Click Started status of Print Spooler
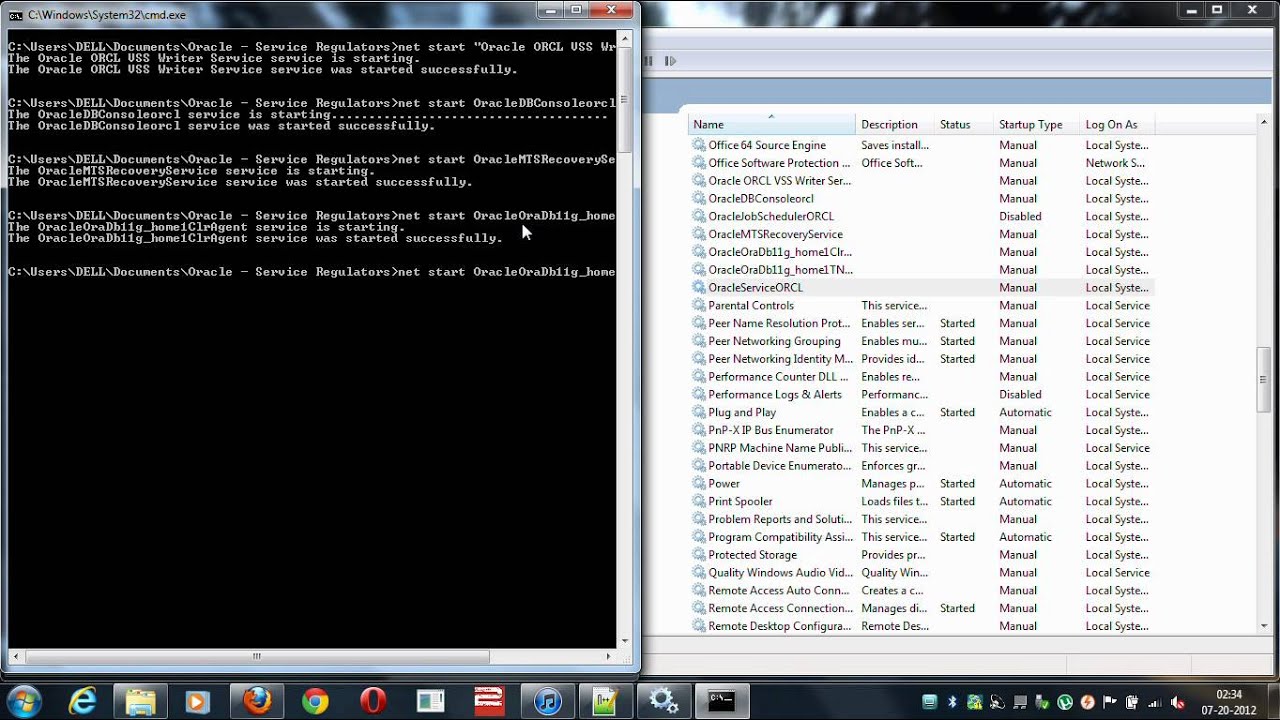 click(957, 501)
